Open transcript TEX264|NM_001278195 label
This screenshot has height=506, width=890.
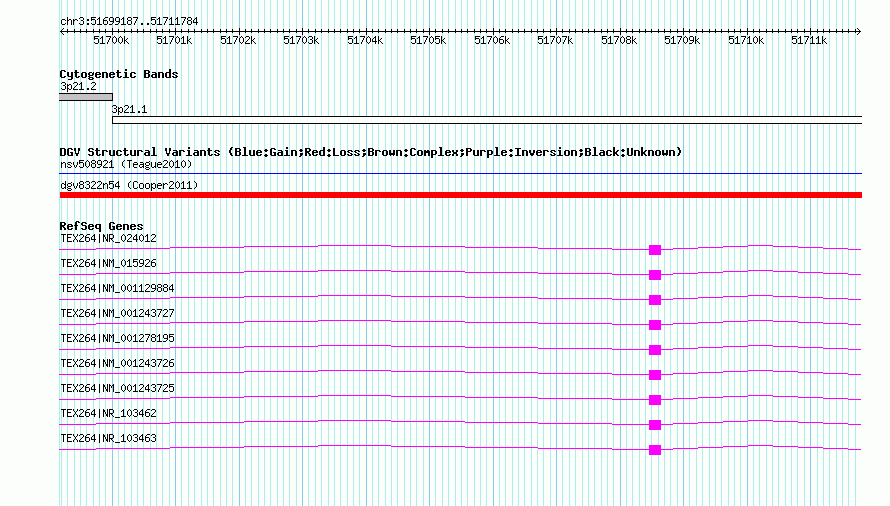click(117, 338)
